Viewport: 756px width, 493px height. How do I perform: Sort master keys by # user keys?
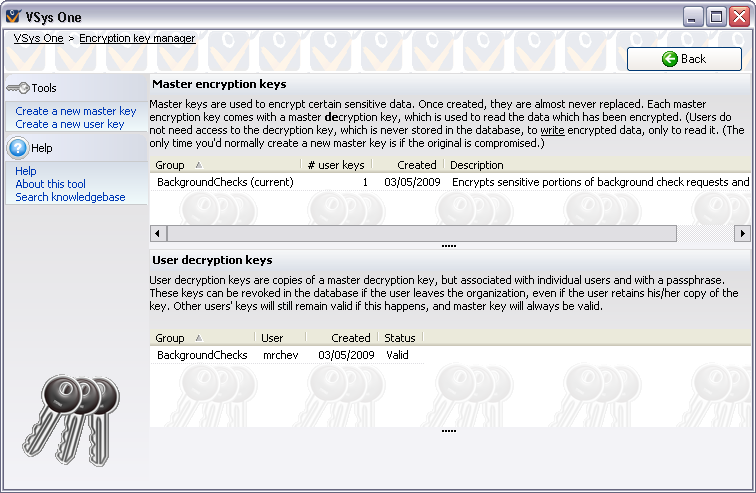(x=336, y=165)
